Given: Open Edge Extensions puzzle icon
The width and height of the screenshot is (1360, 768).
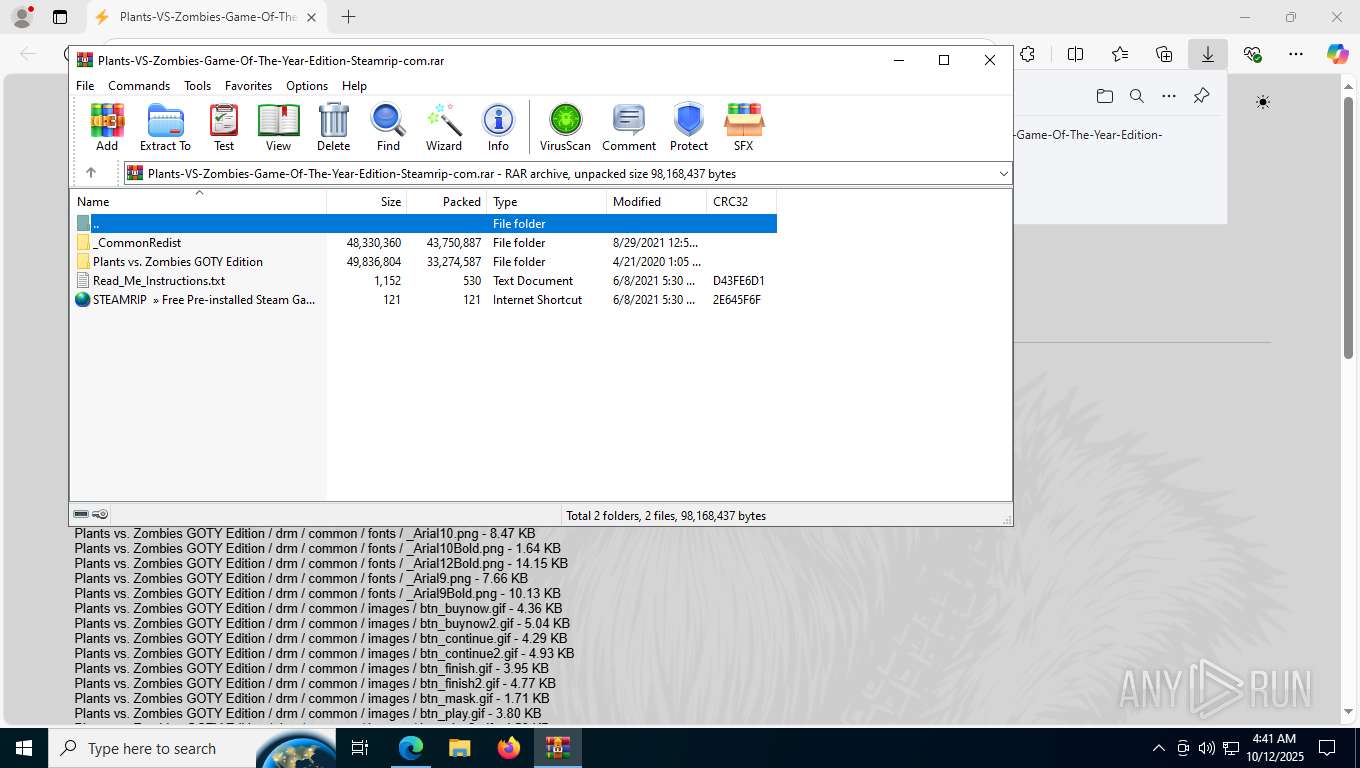Looking at the screenshot, I should (x=1027, y=54).
